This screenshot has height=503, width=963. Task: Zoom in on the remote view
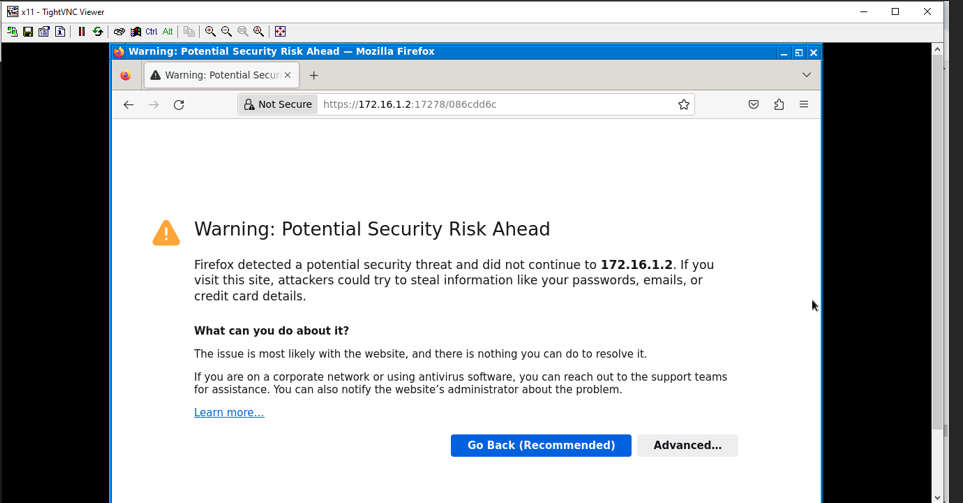[210, 31]
